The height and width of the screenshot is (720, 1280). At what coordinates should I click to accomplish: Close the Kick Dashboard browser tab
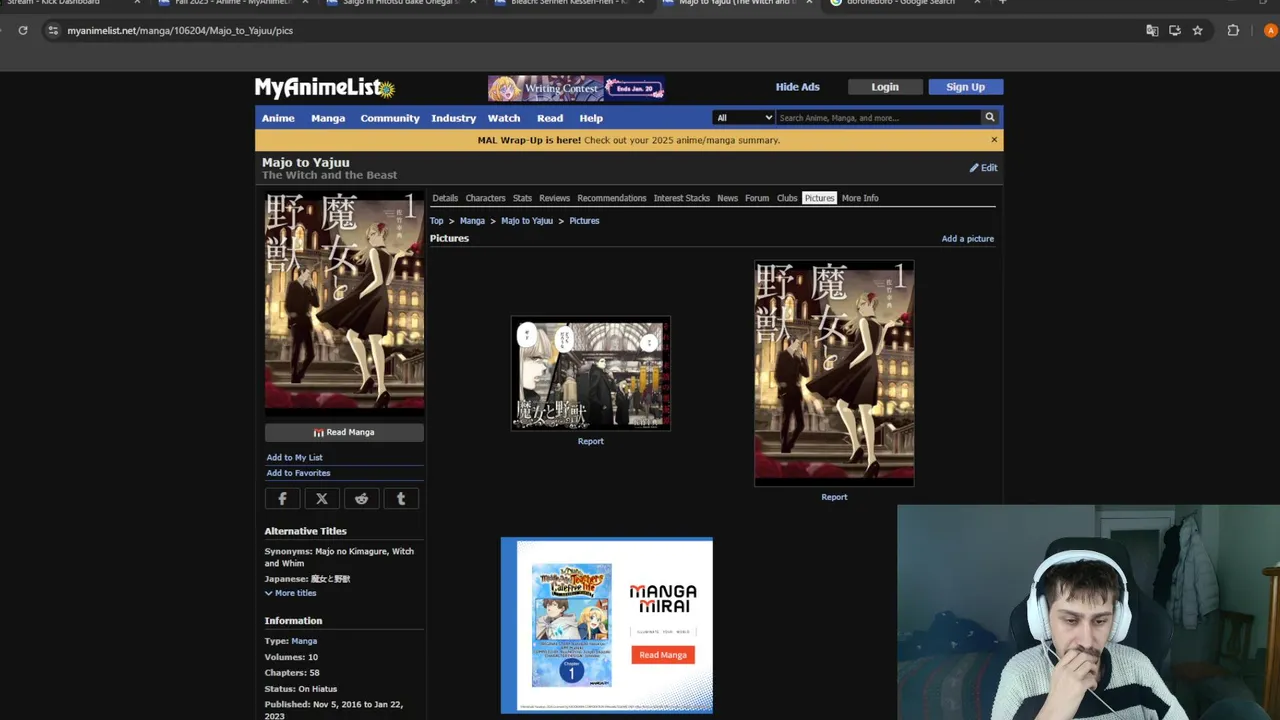[x=137, y=2]
